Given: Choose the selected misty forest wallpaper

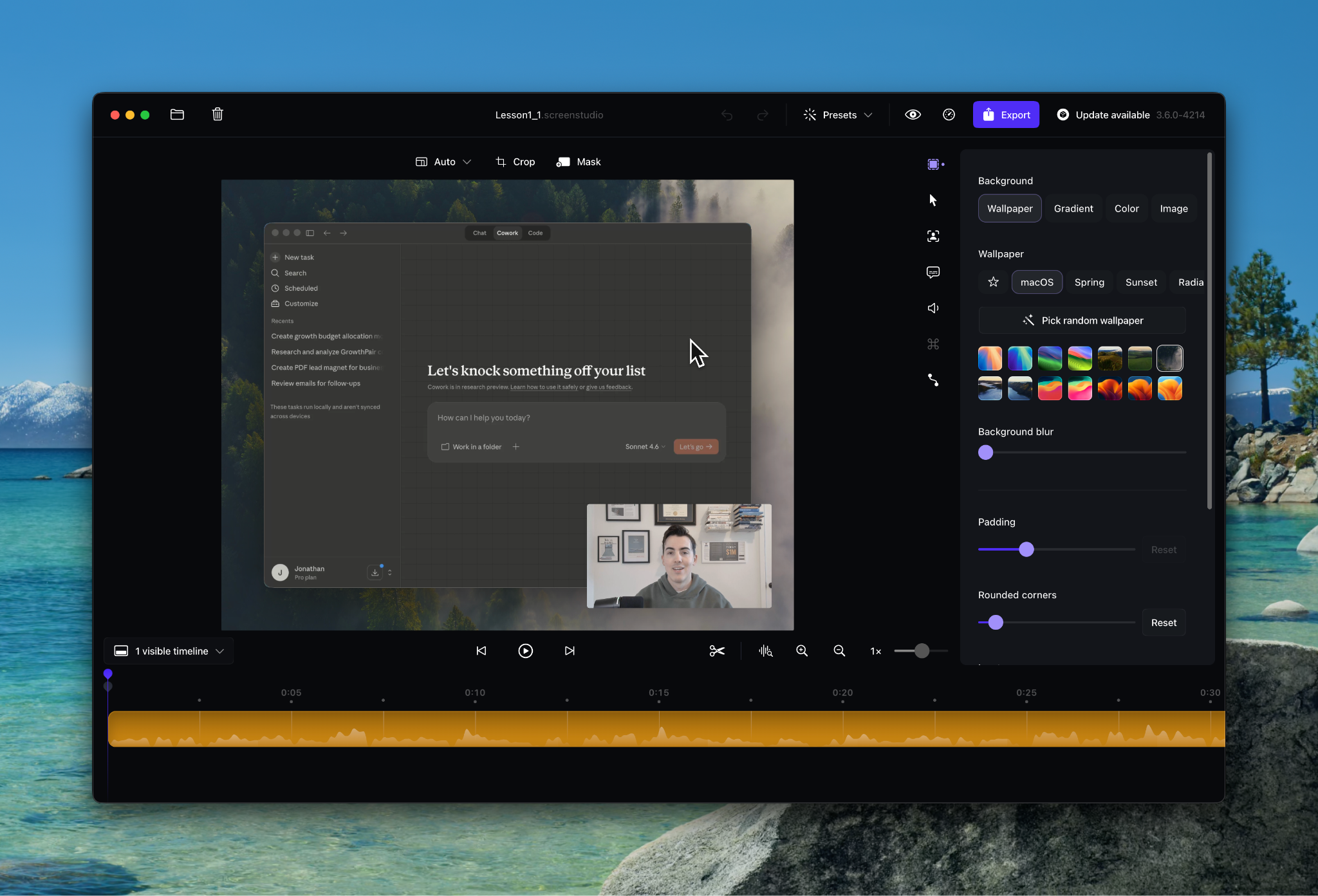Looking at the screenshot, I should (1169, 358).
